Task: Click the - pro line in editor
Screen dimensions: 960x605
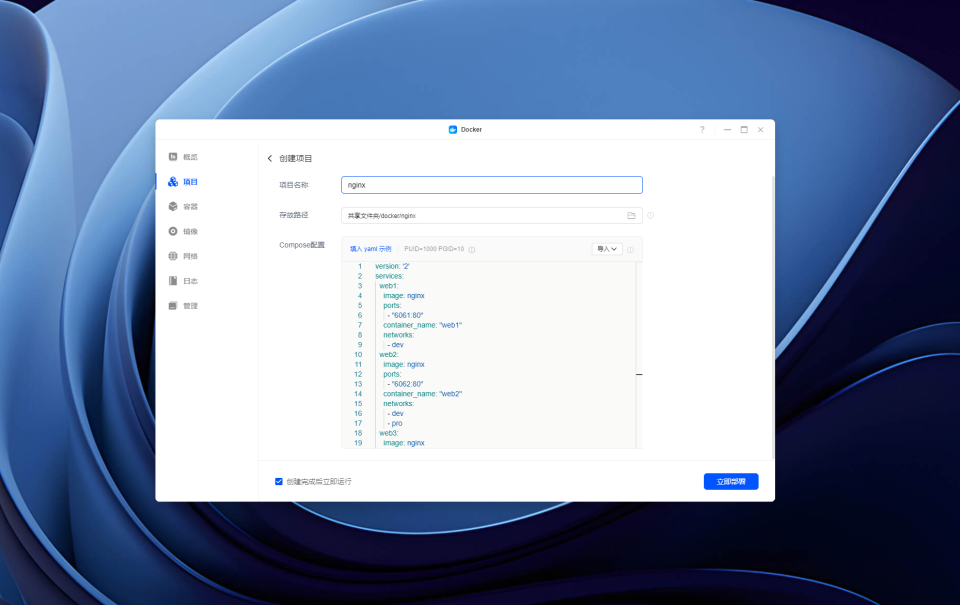Action: (x=395, y=423)
